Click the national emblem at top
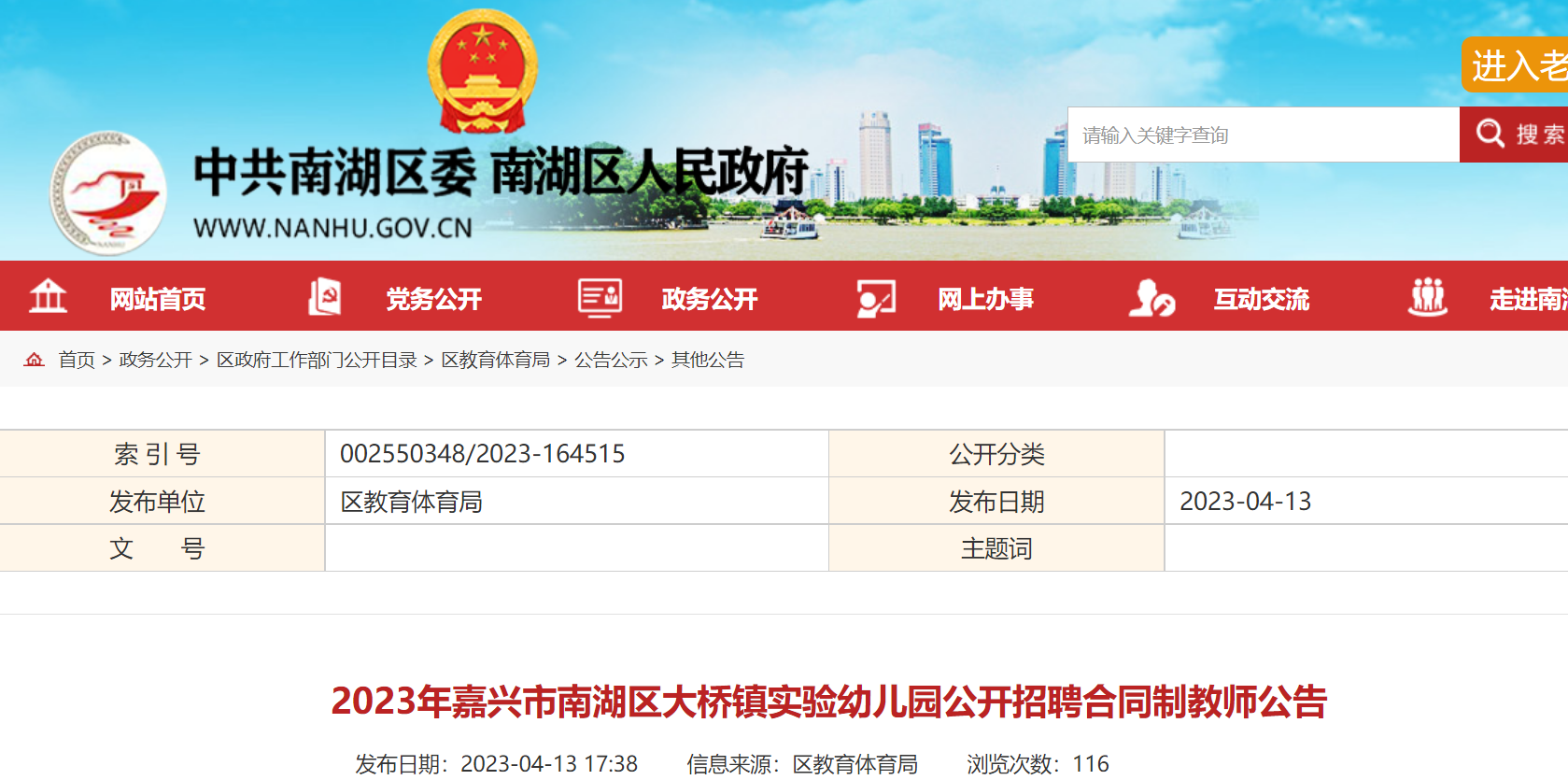 (x=482, y=72)
